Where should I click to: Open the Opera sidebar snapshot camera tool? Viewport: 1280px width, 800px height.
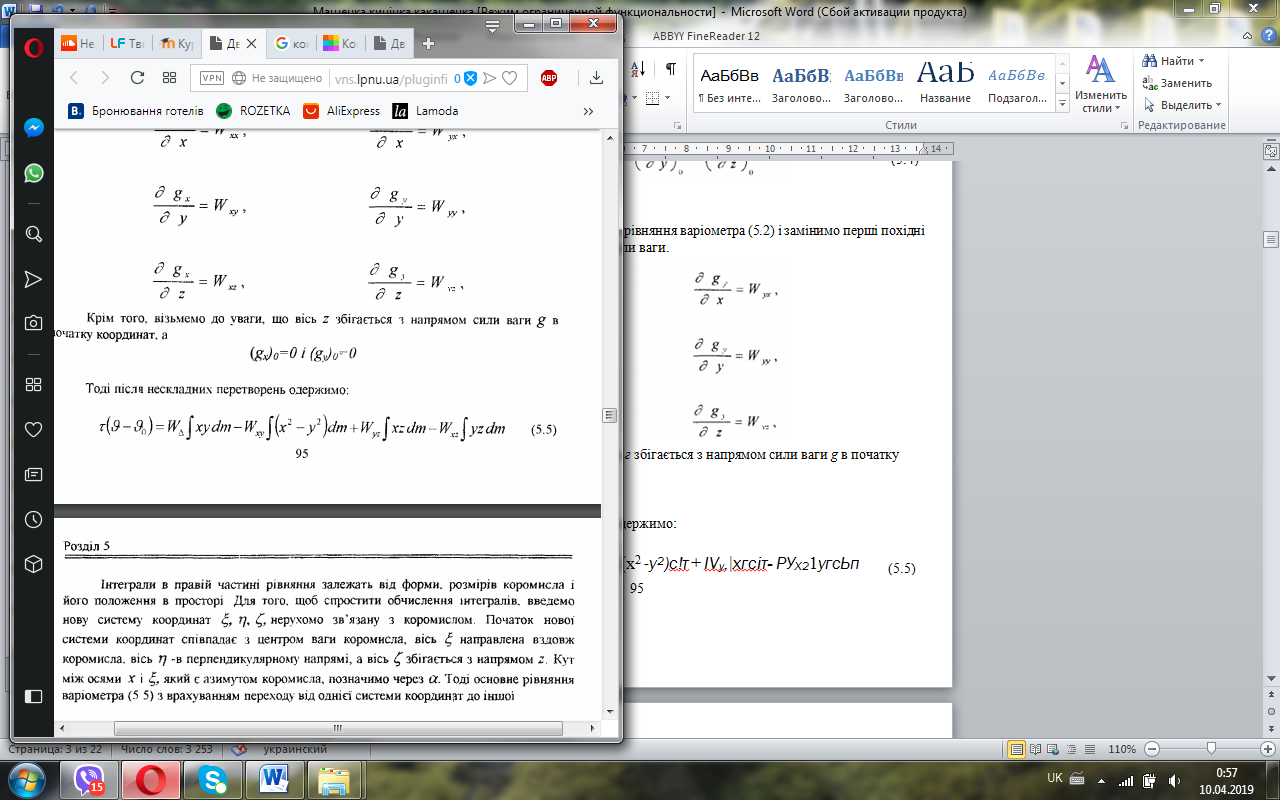tap(33, 323)
